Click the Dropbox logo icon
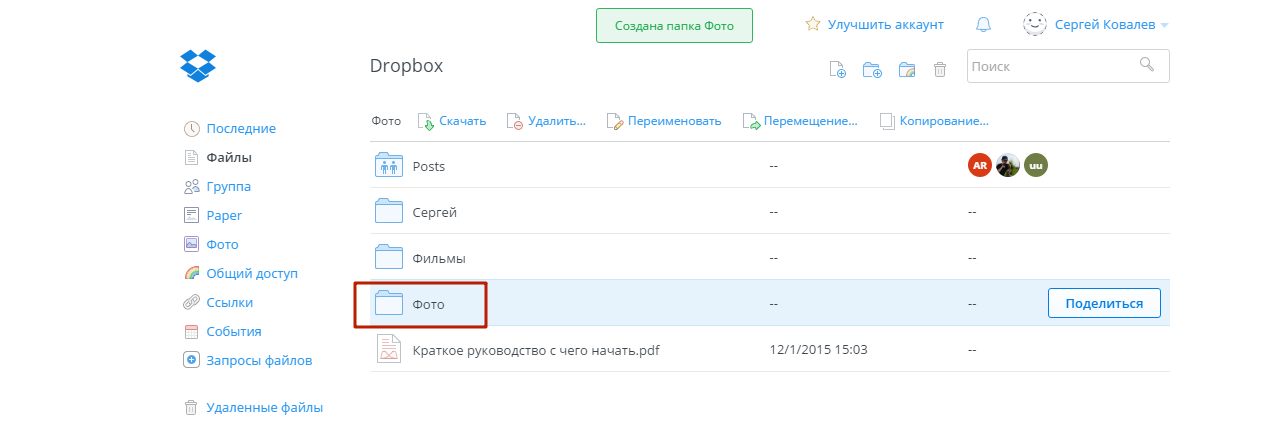Viewport: 1282px width, 444px height. coord(198,66)
